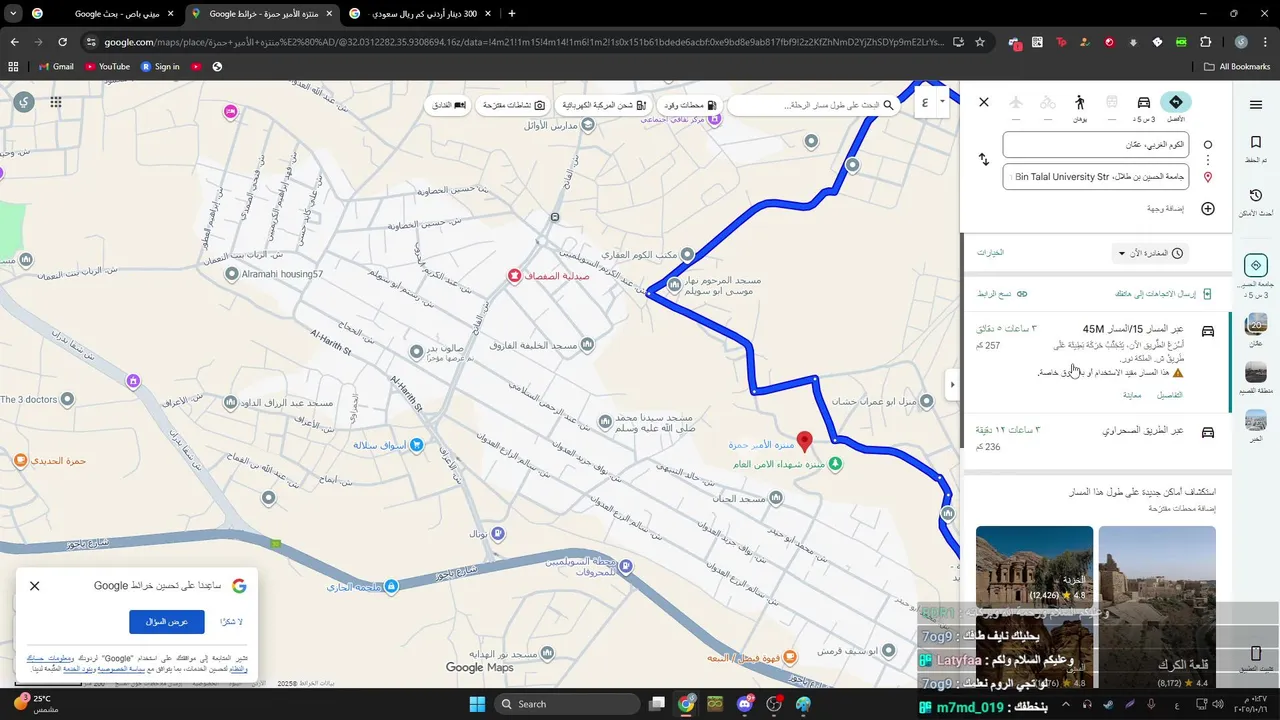Filter by hotels chip
1280x720 pixels.
(x=448, y=105)
